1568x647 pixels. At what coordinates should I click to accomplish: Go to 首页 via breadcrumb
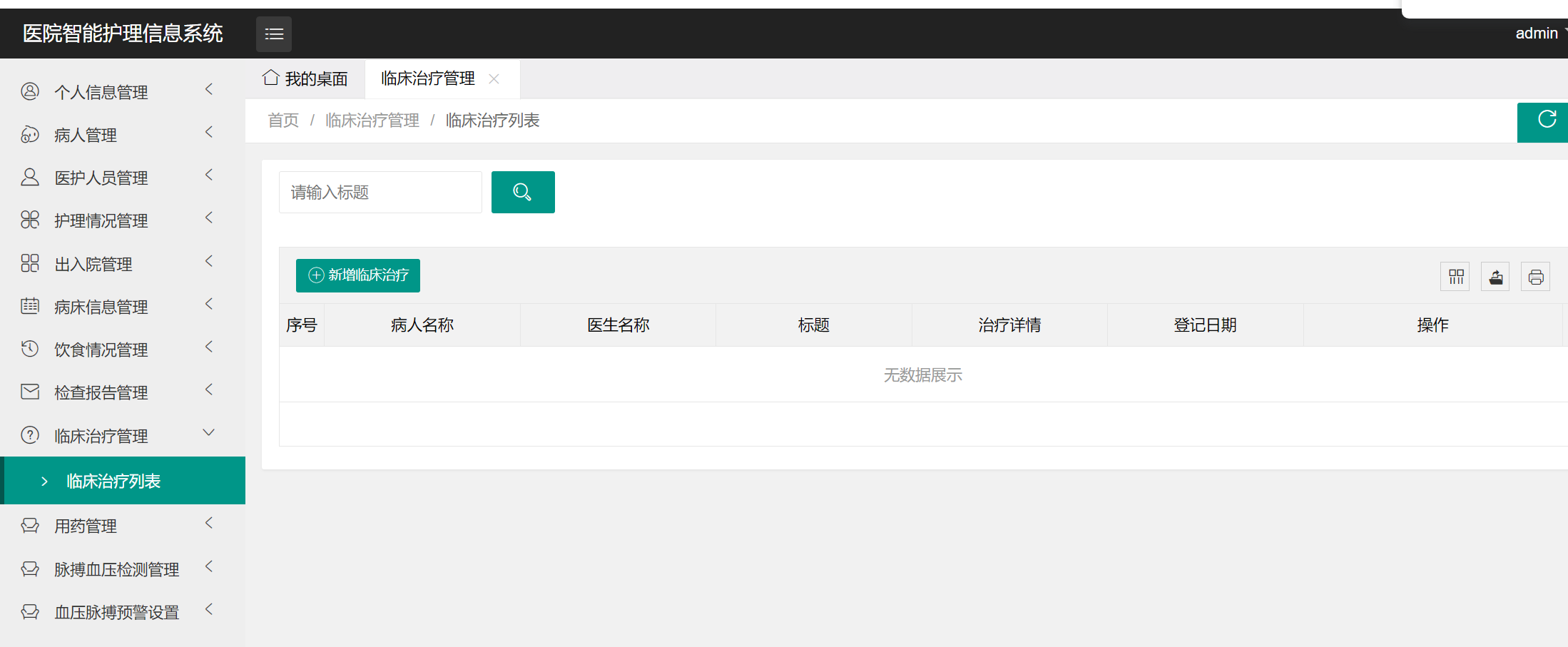283,121
